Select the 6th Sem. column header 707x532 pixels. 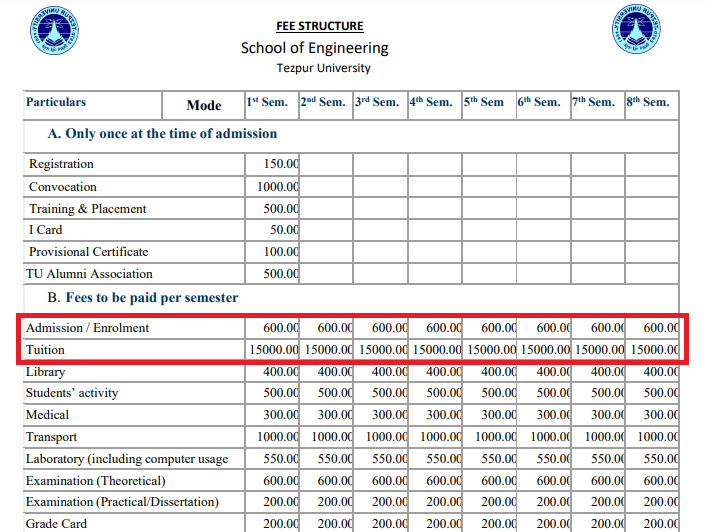[x=539, y=102]
